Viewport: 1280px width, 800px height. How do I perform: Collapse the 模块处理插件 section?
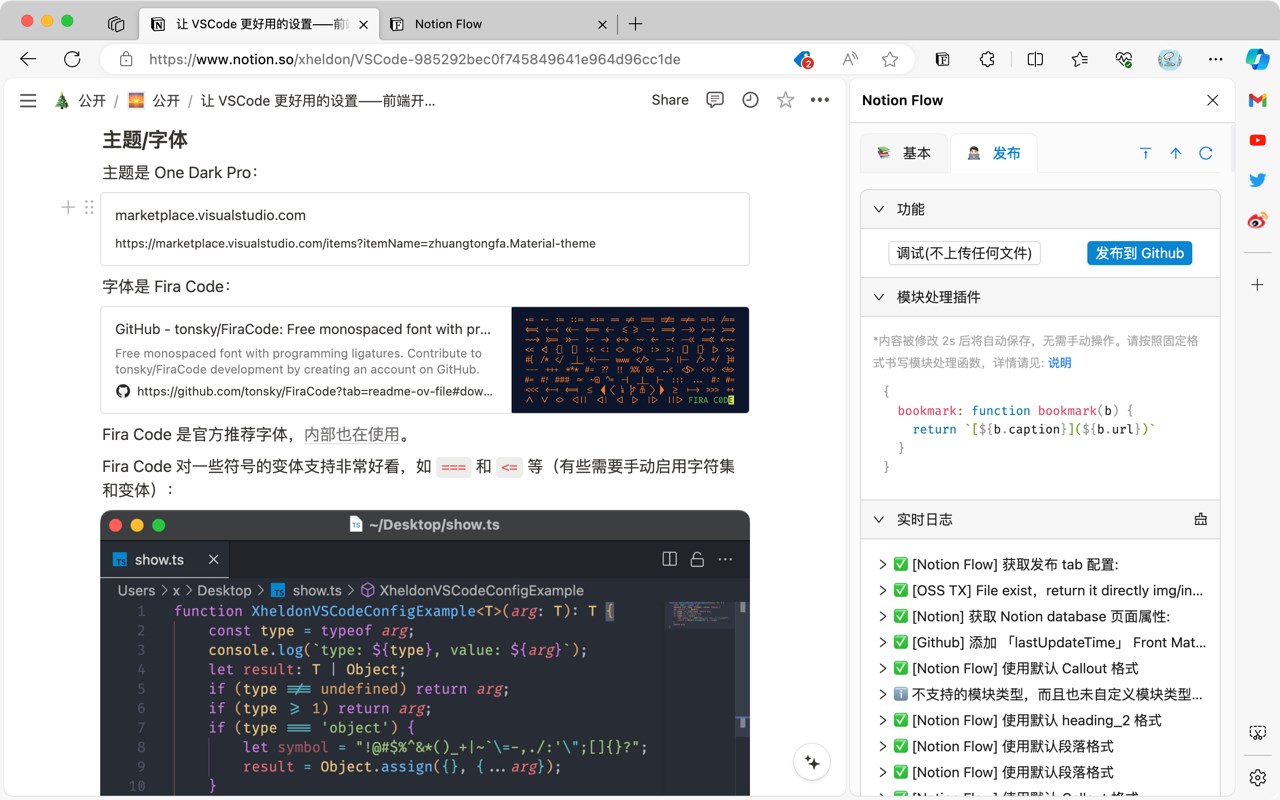click(x=879, y=297)
